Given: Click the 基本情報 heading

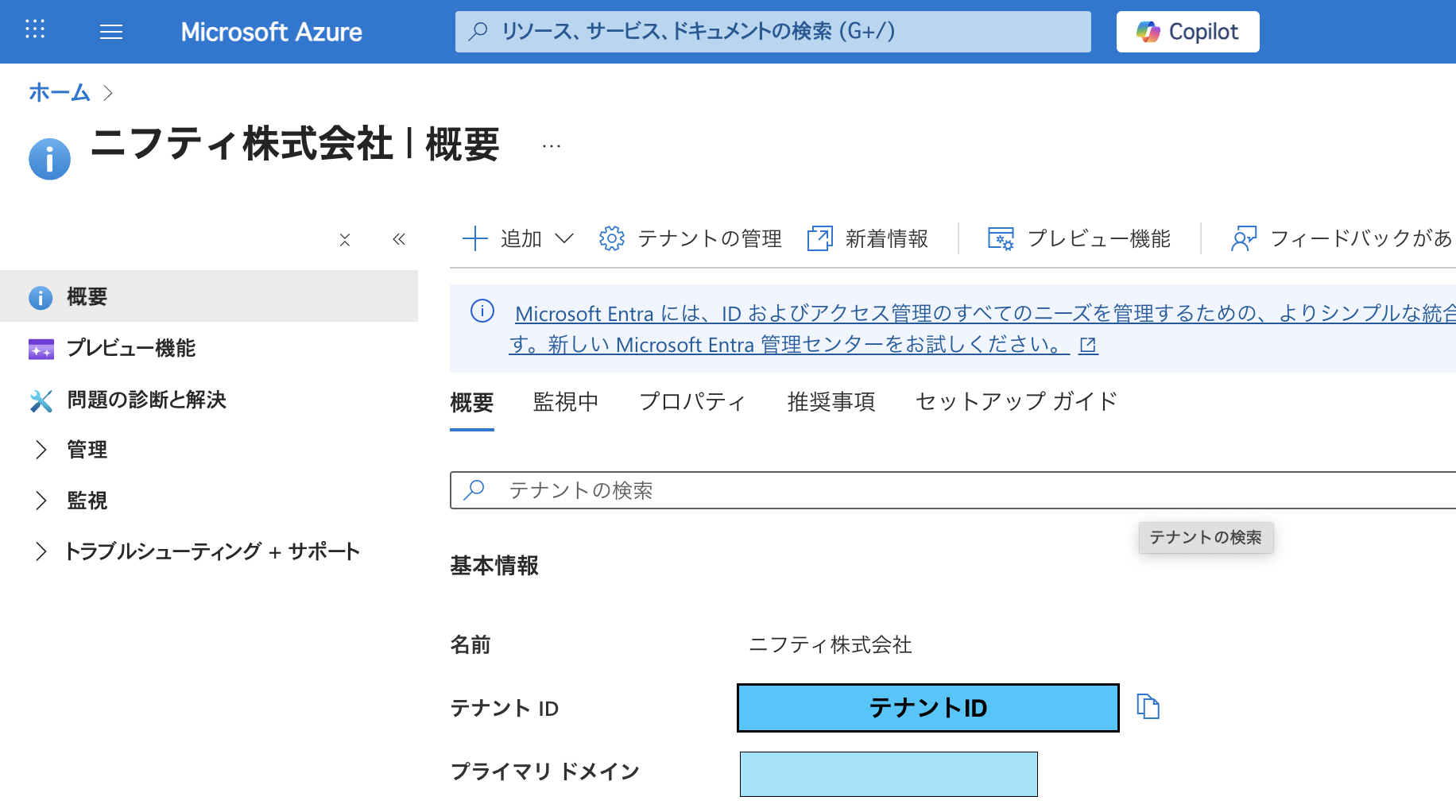Looking at the screenshot, I should [x=494, y=566].
